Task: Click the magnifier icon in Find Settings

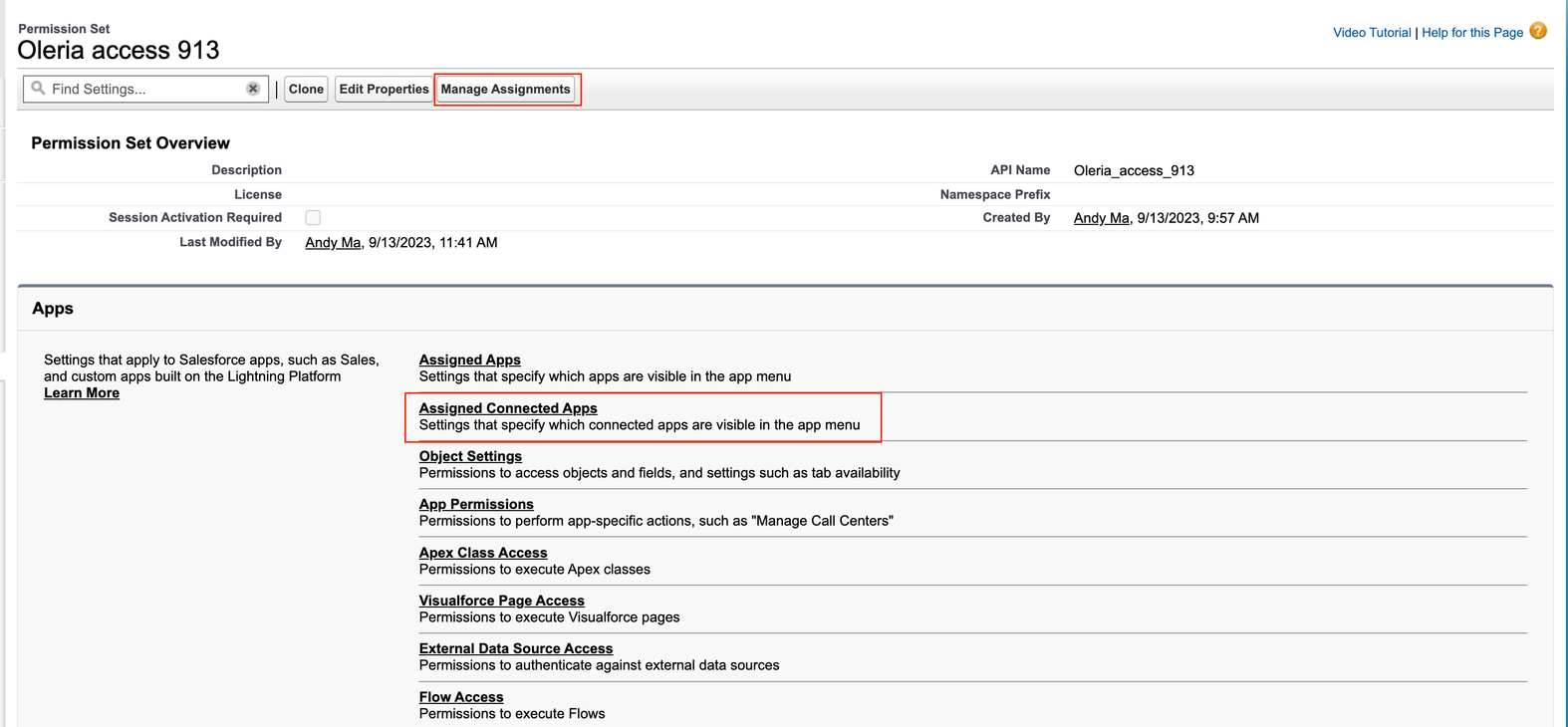Action: tap(38, 88)
